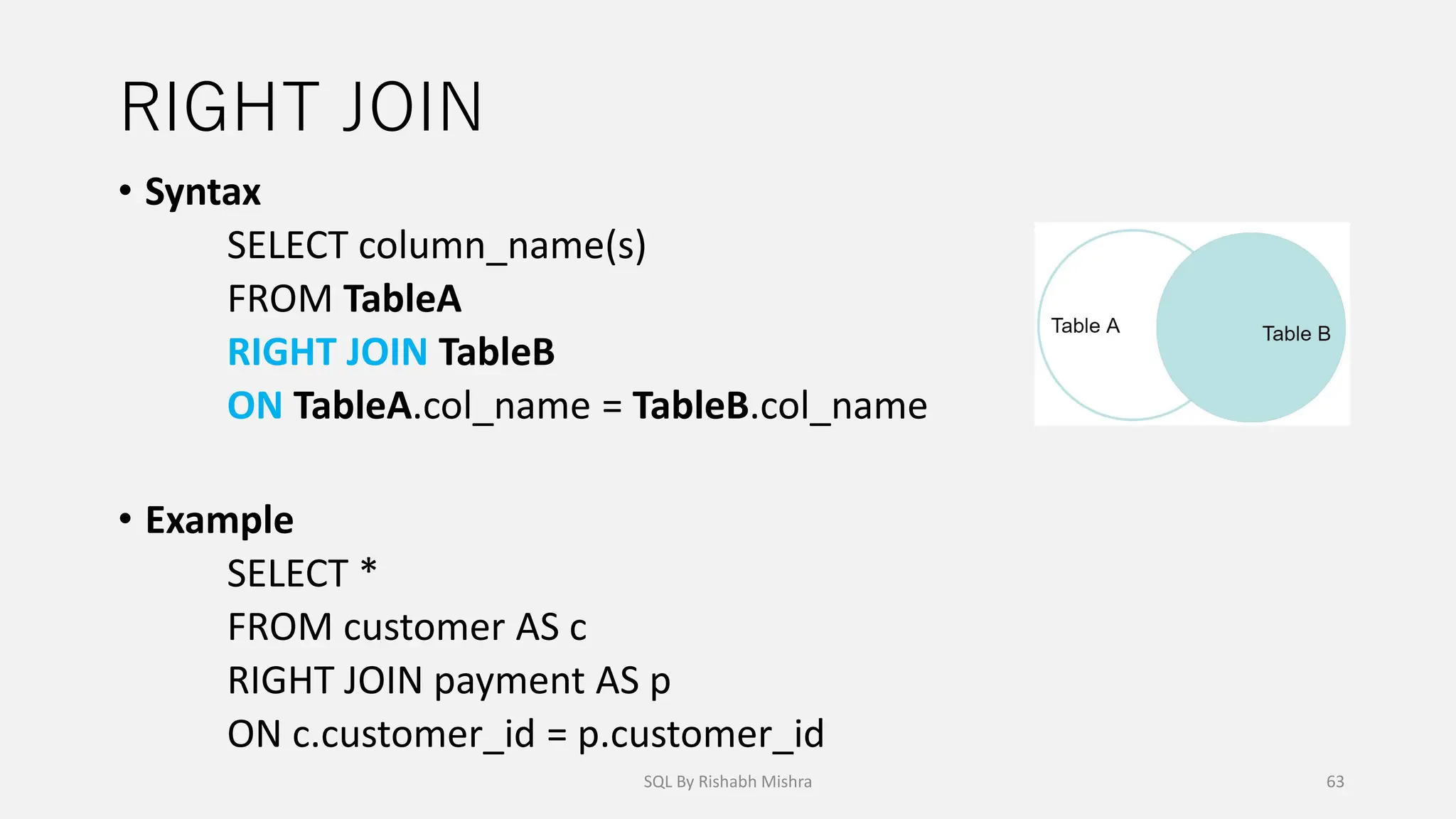The width and height of the screenshot is (1456, 819).
Task: Click the slide number 63
Action: click(x=1335, y=782)
